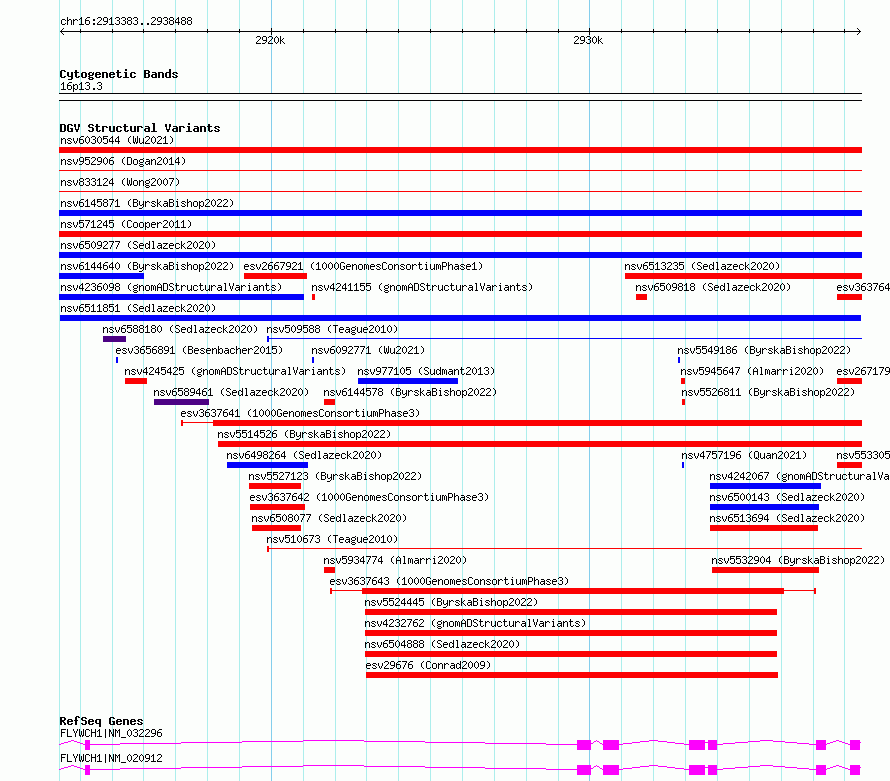
Task: Select esv3637643 (1000GenomesConsortiumPhase3) label
Action: tap(449, 581)
